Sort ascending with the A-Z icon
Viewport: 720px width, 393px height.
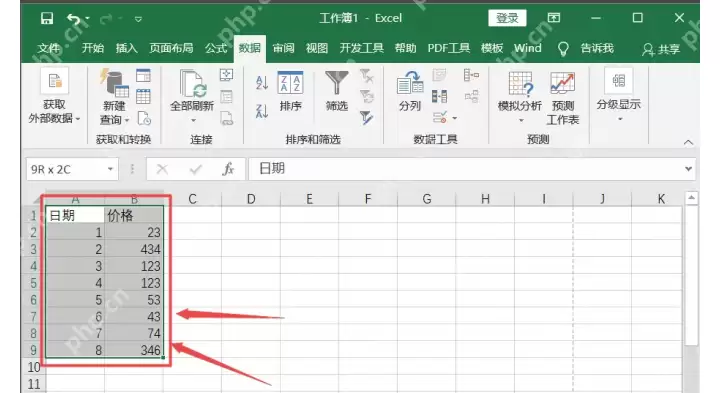[262, 83]
